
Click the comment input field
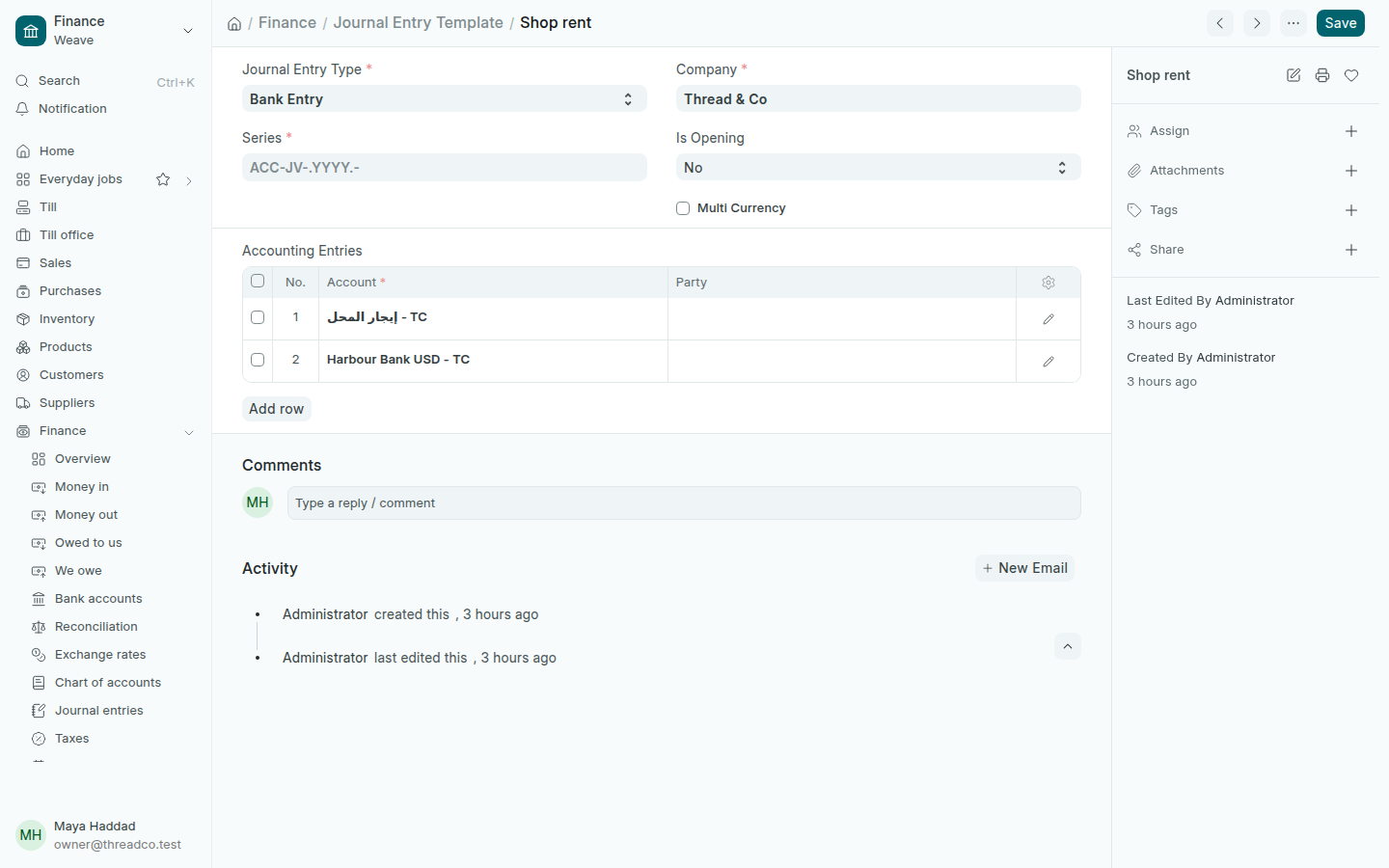coord(684,503)
